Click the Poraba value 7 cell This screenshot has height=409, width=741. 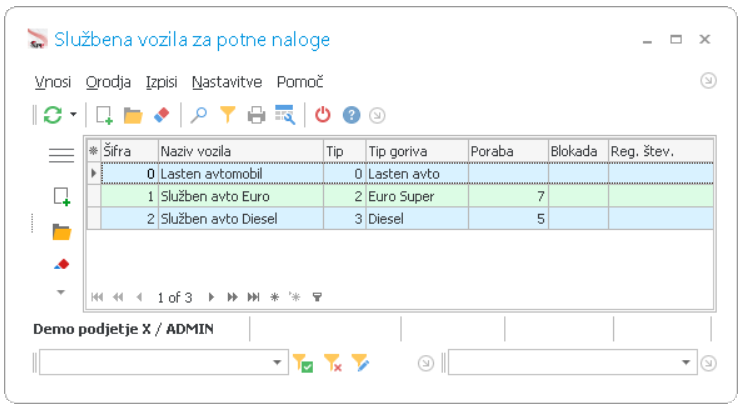point(508,196)
